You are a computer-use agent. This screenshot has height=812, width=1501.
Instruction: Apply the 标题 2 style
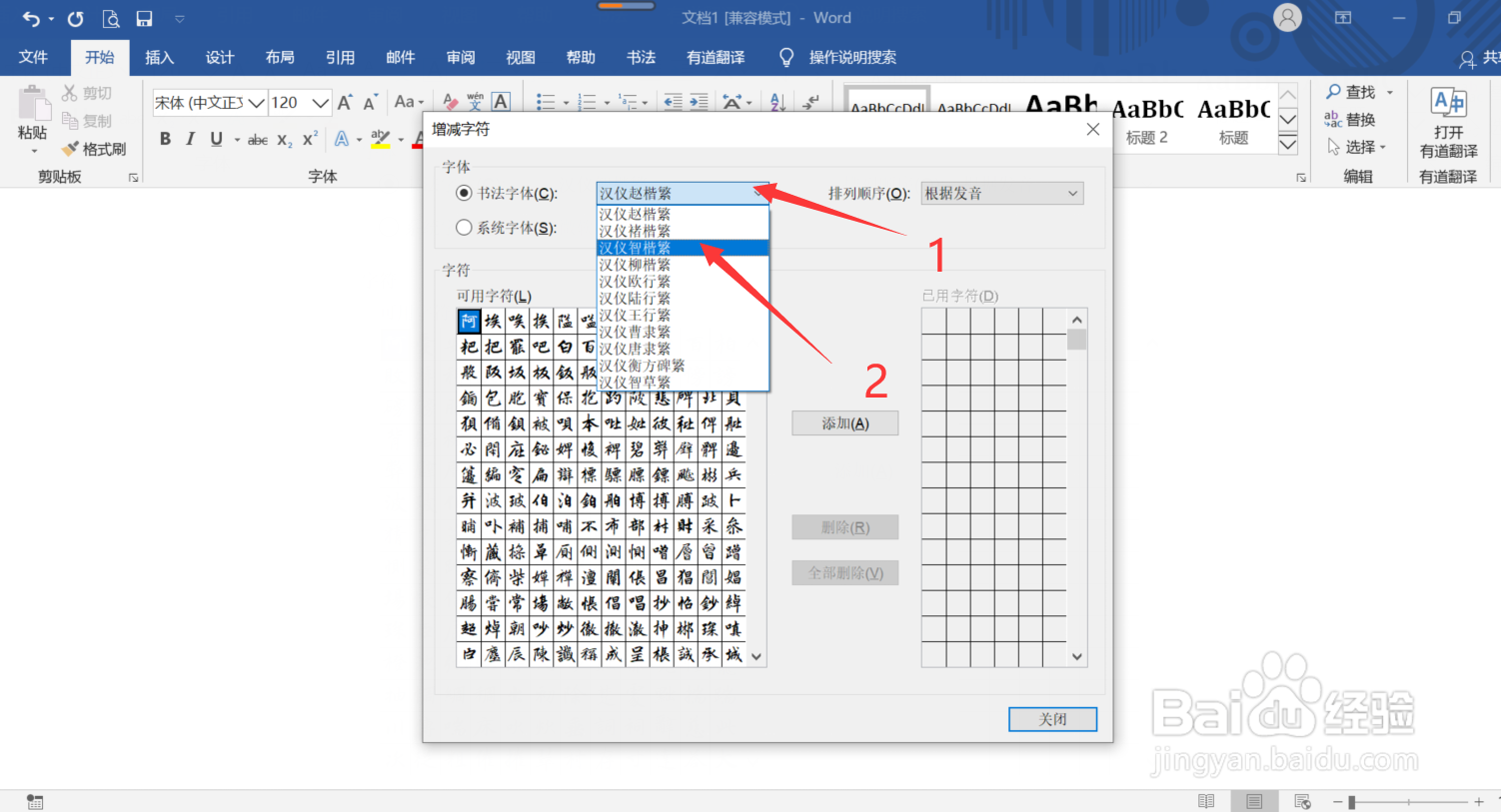pos(1147,120)
